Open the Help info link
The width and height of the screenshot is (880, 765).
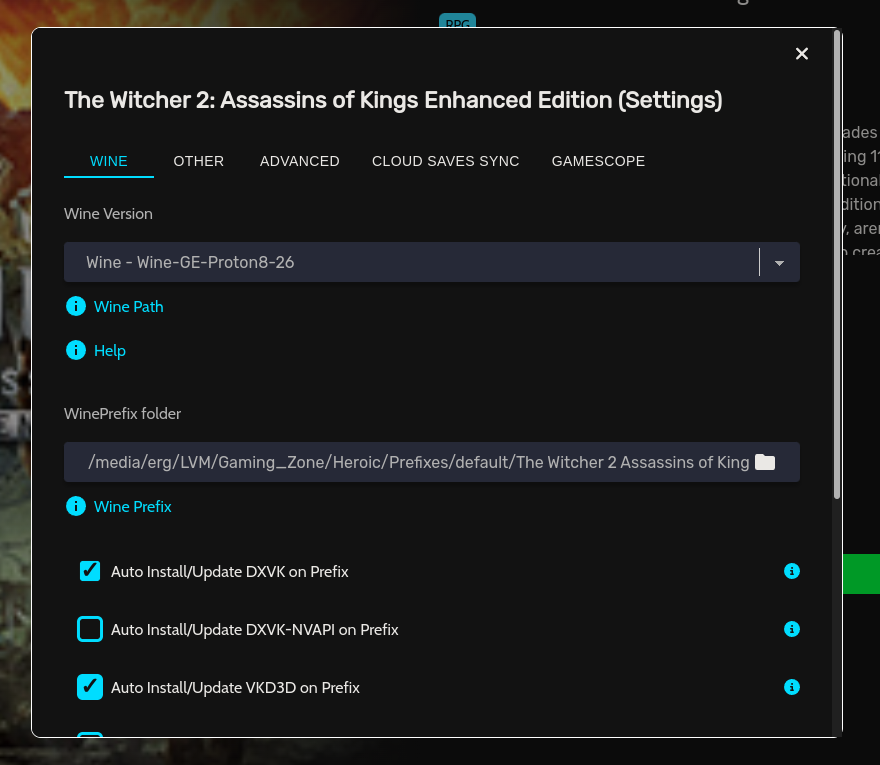tap(109, 350)
